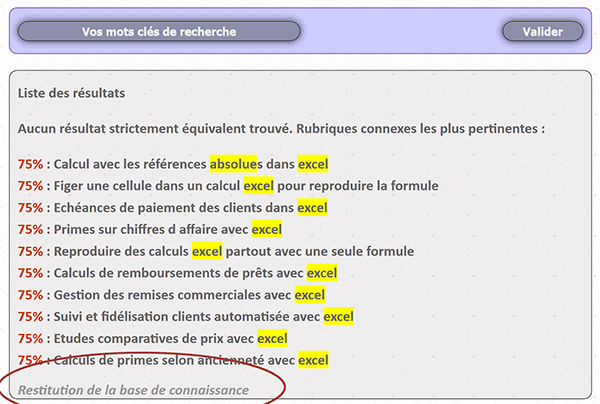Open 'Calculs de remboursements de prêts avec excel'
This screenshot has width=600, height=404.
(195, 273)
